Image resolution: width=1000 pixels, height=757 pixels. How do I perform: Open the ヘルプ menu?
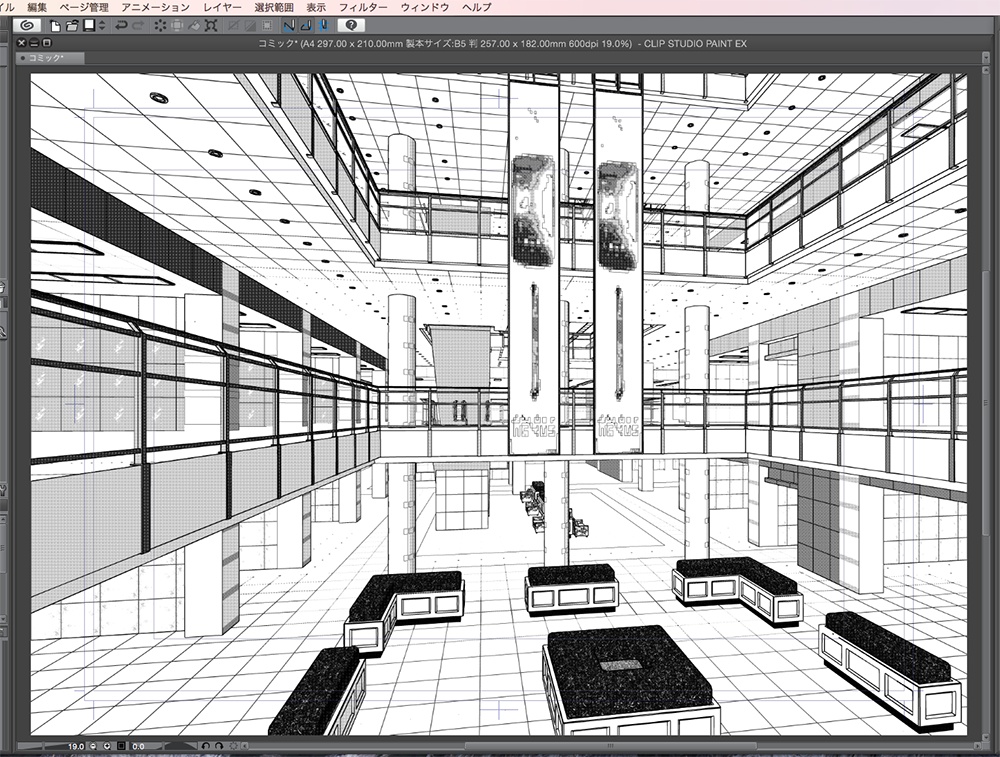click(x=477, y=8)
